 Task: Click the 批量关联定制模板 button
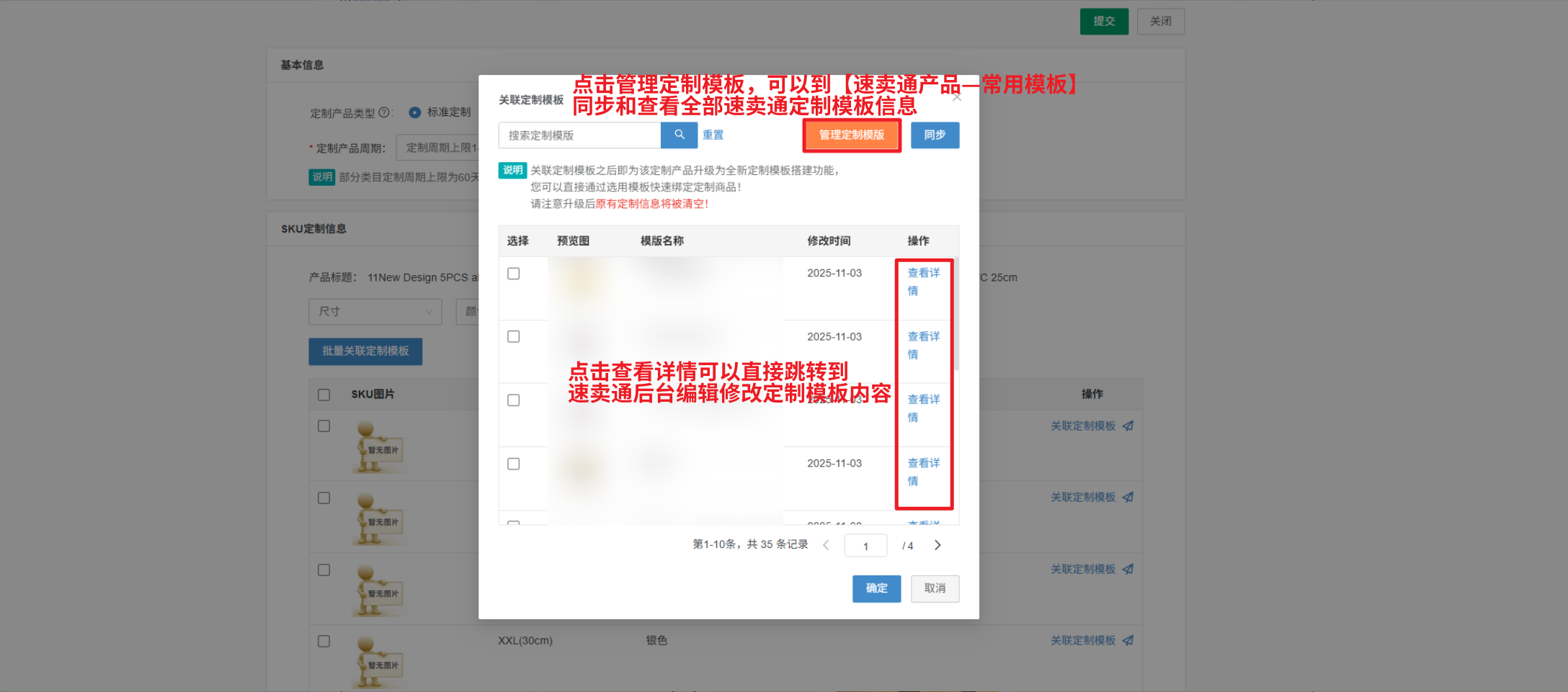(365, 351)
